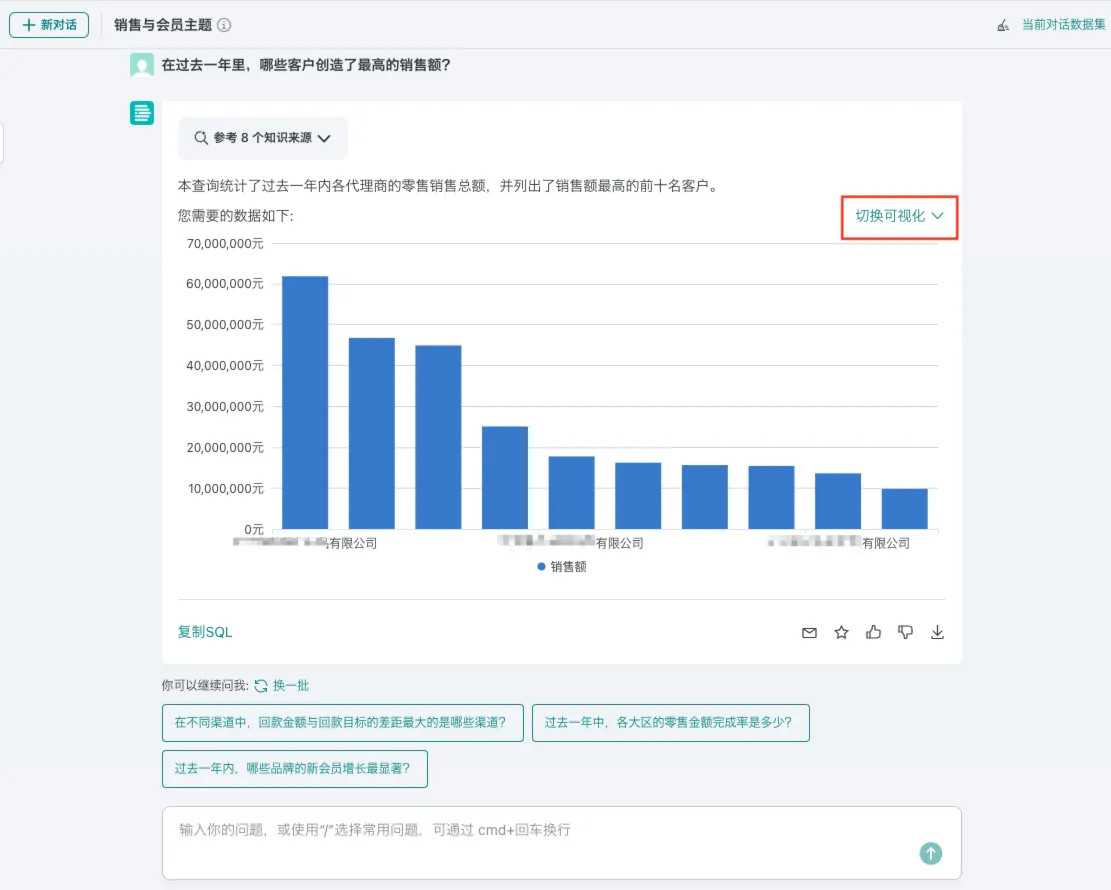
Task: Select suggestion 哪些品牌的新会员增长最显著
Action: click(x=295, y=769)
